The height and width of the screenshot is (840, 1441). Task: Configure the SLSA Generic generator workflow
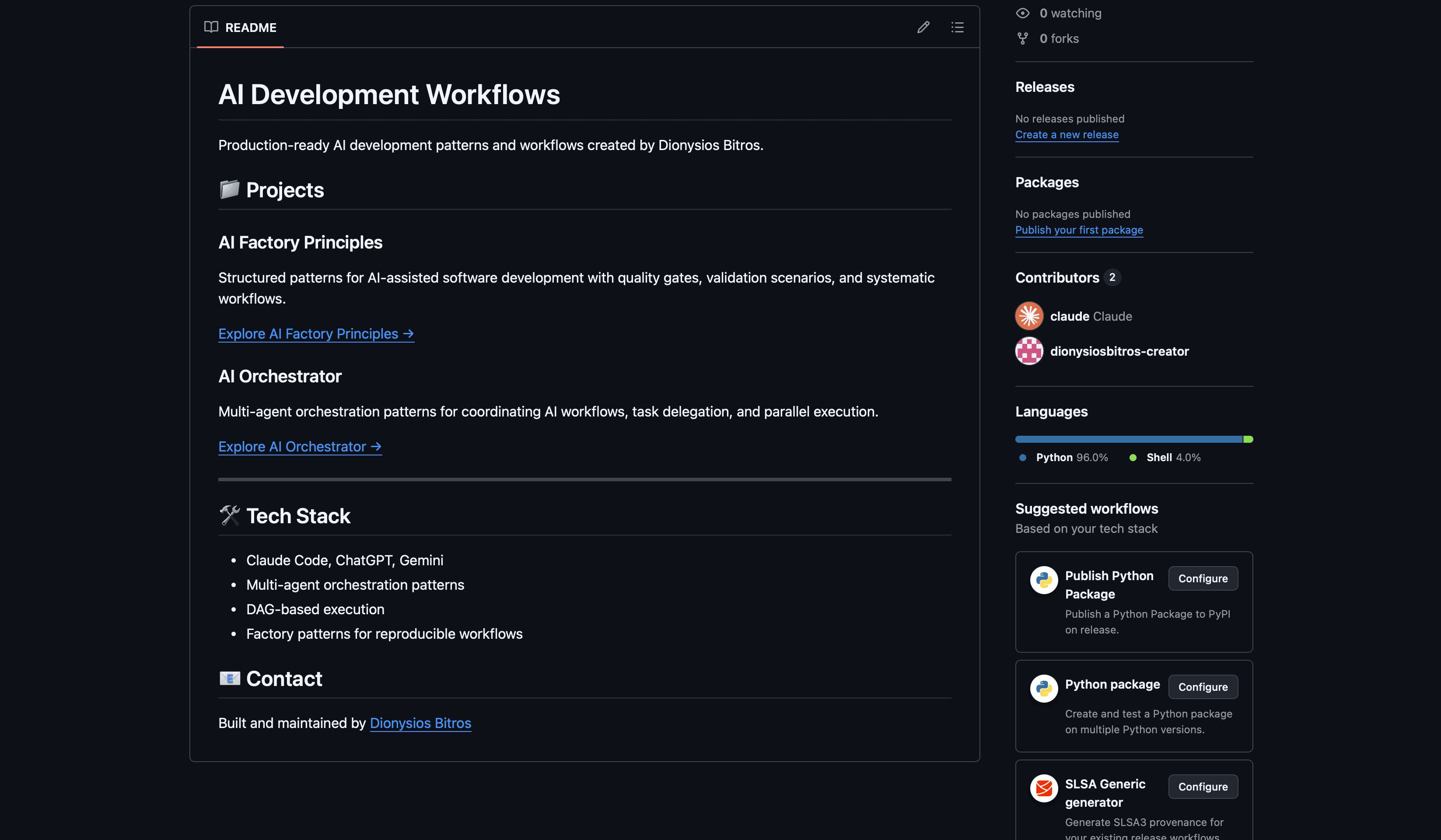(x=1203, y=786)
